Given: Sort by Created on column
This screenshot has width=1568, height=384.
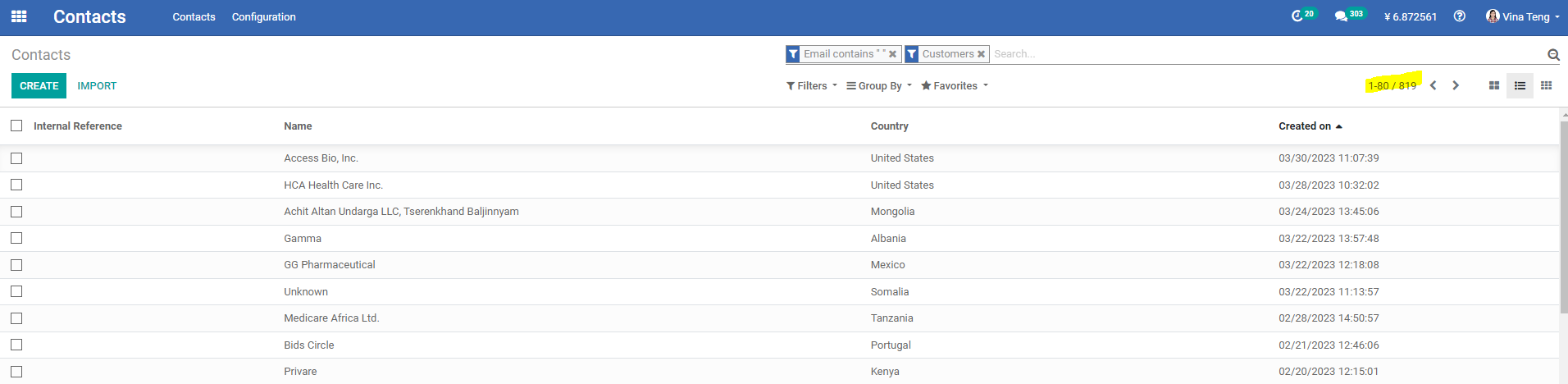Looking at the screenshot, I should click(1310, 126).
